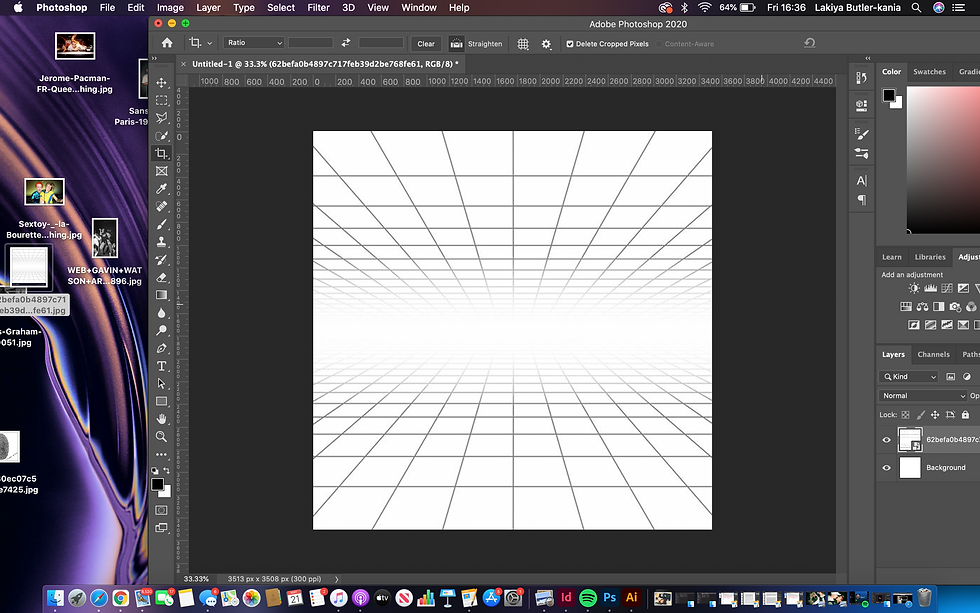Screen dimensions: 980x613
Task: Select the Rectangular Marquee tool
Action: point(161,100)
